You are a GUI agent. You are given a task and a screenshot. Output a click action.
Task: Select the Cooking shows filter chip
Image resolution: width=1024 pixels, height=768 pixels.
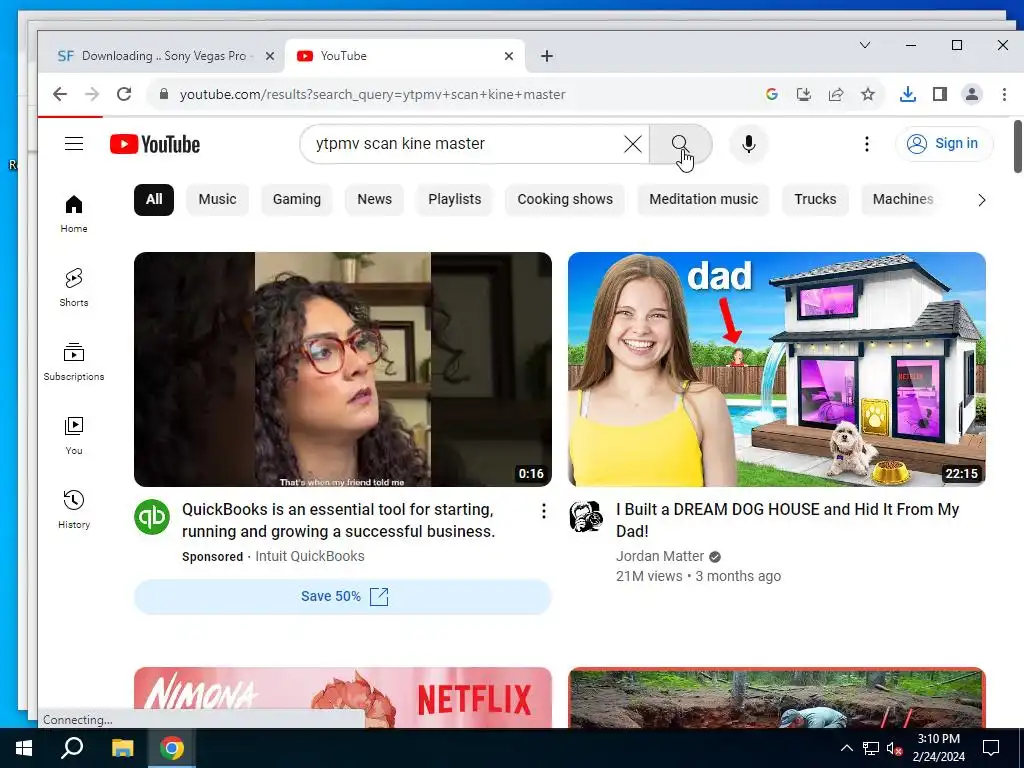coord(565,199)
